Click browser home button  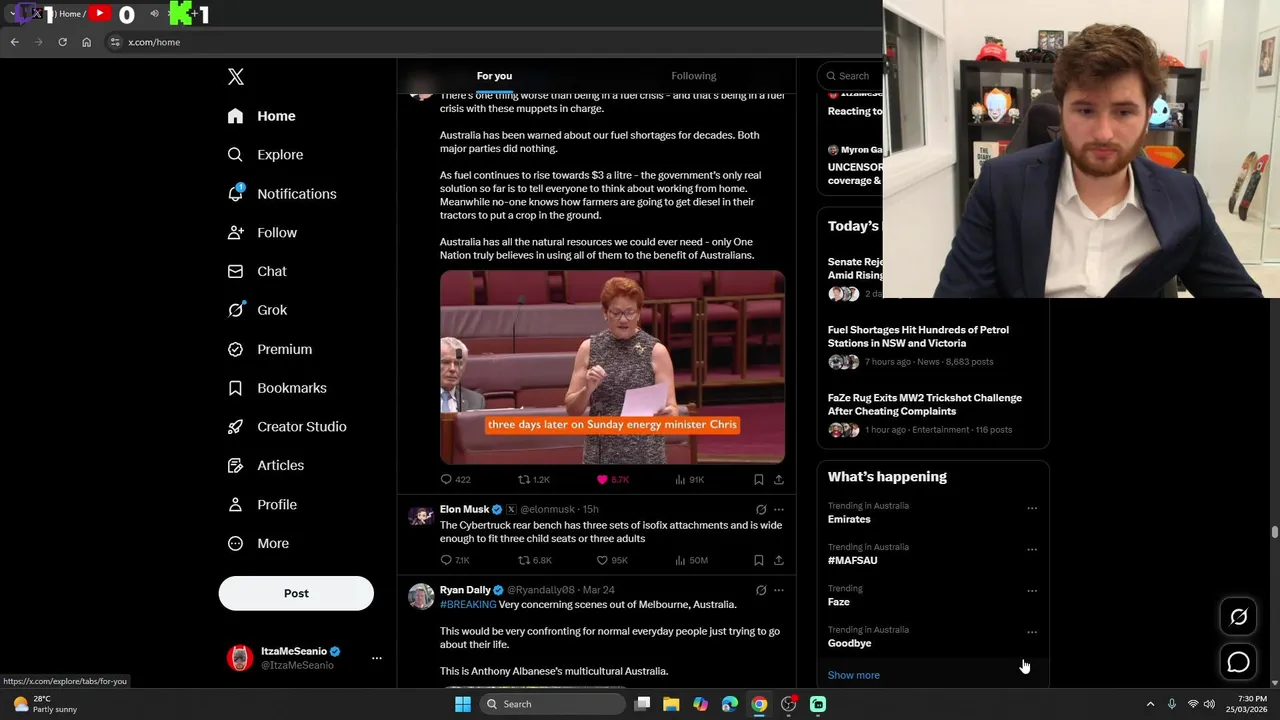(86, 42)
